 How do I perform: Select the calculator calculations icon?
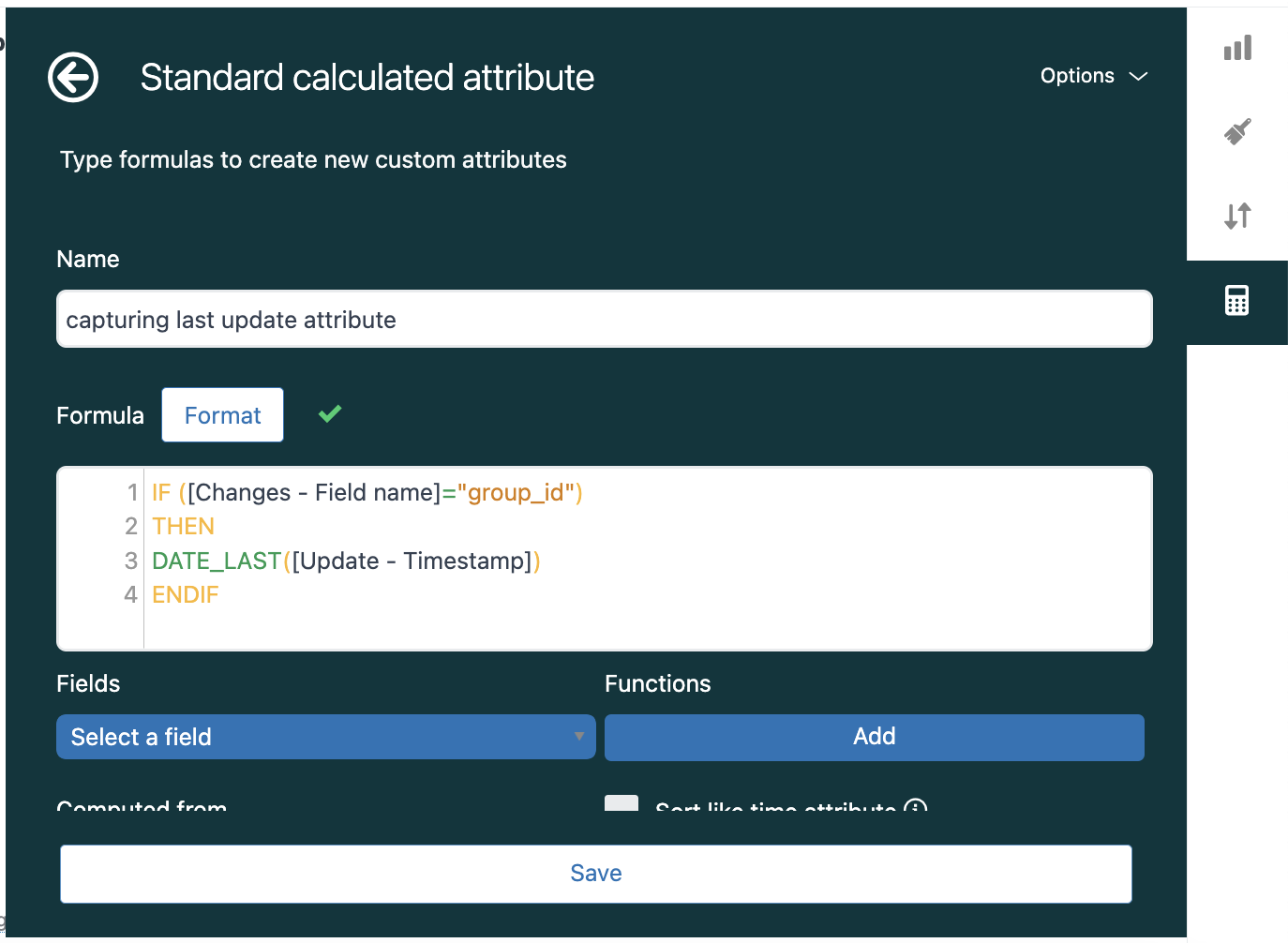1237,301
